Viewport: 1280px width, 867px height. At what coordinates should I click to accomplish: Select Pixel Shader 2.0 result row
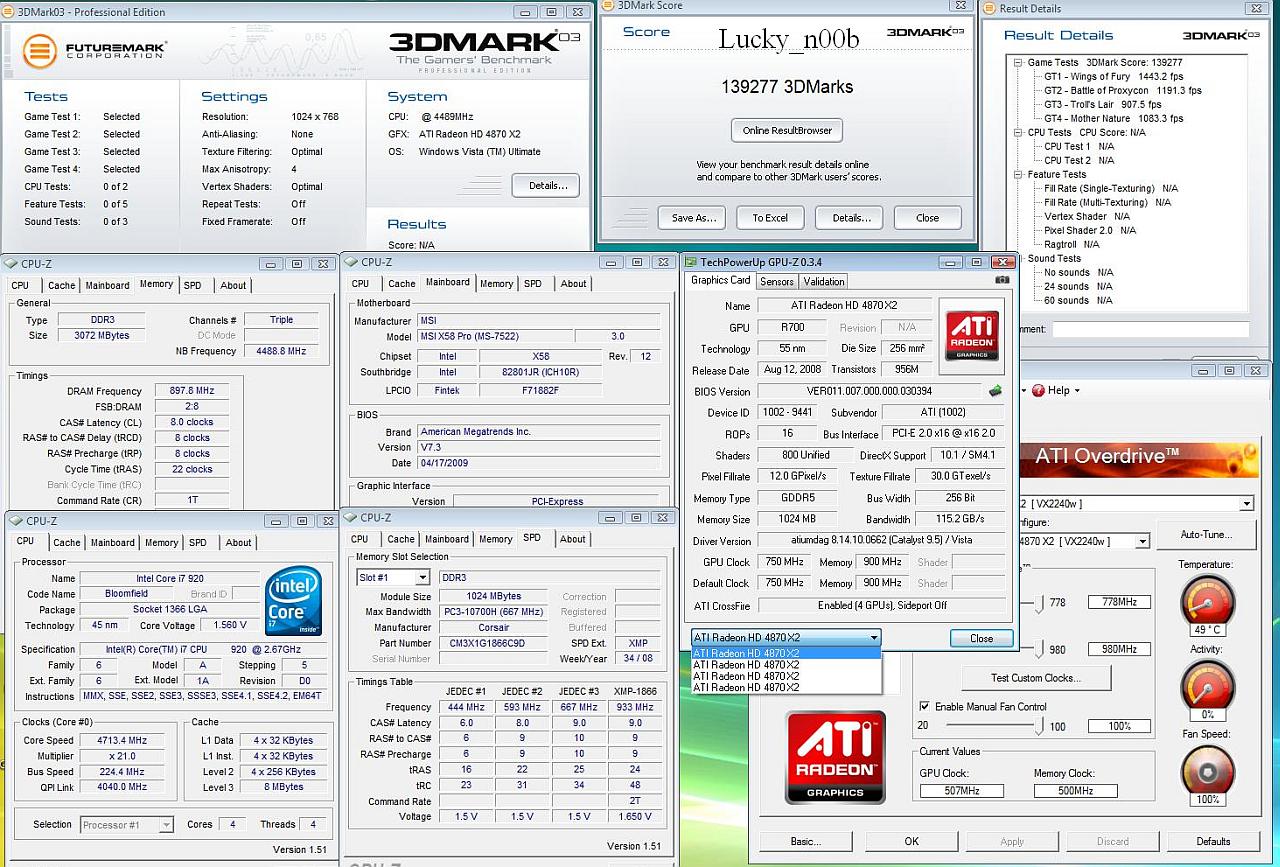tap(1090, 230)
